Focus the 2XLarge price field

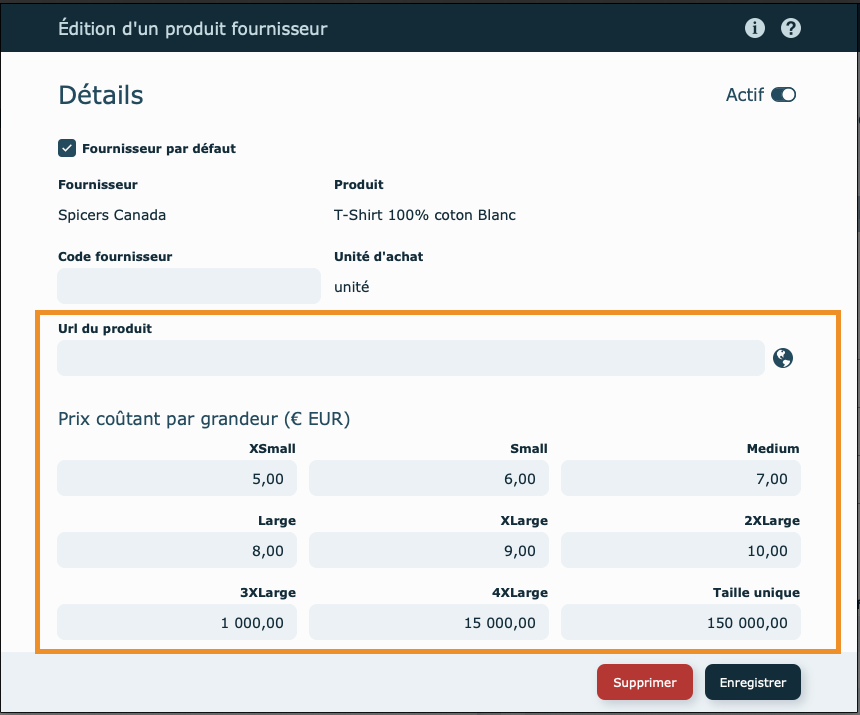pos(681,550)
